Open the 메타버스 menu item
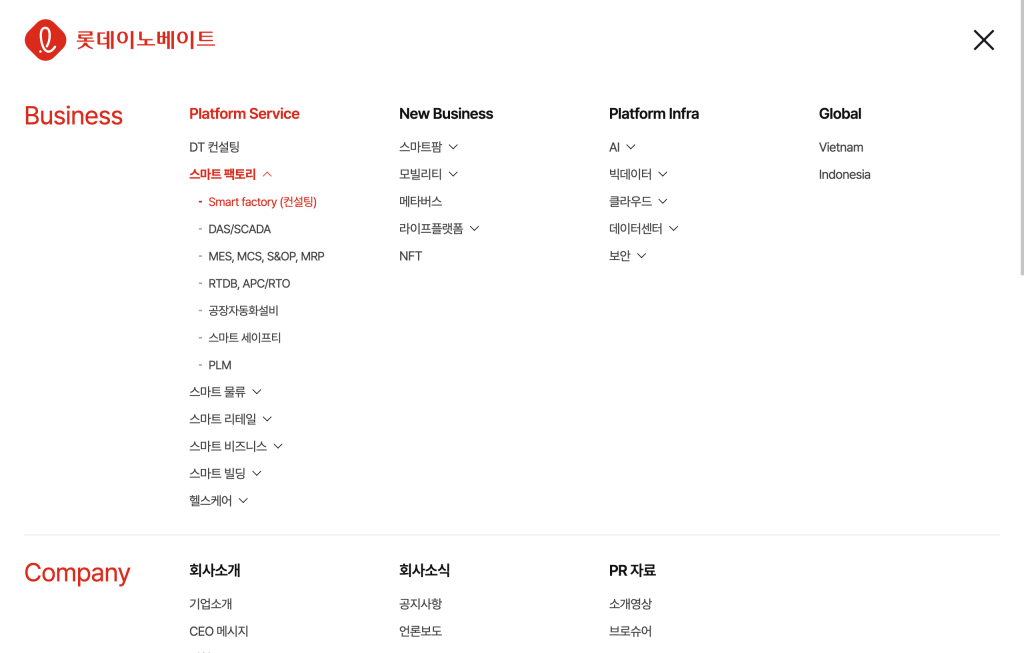The height and width of the screenshot is (653, 1024). tap(420, 201)
